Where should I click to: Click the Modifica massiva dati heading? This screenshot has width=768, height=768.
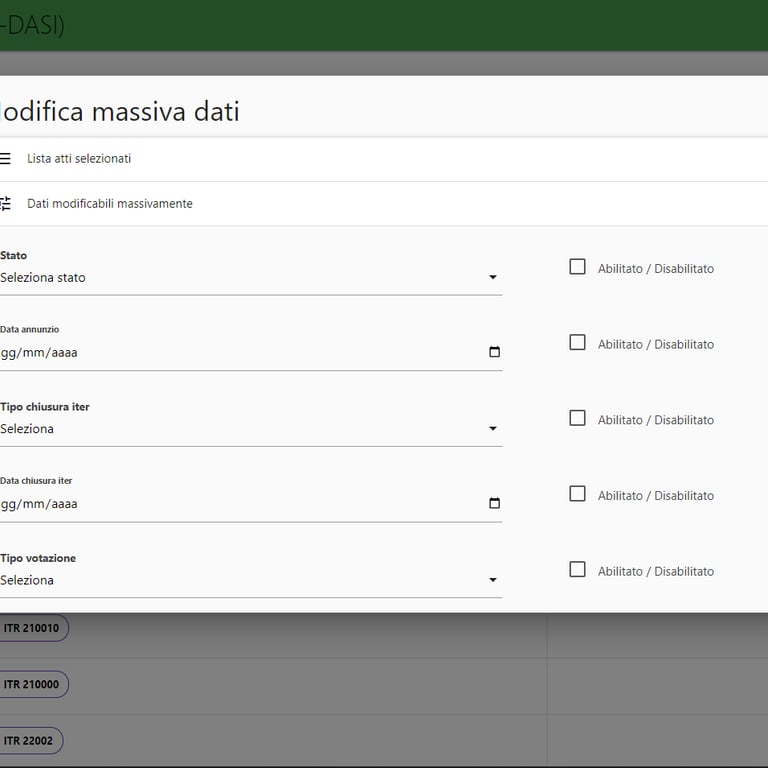click(120, 111)
